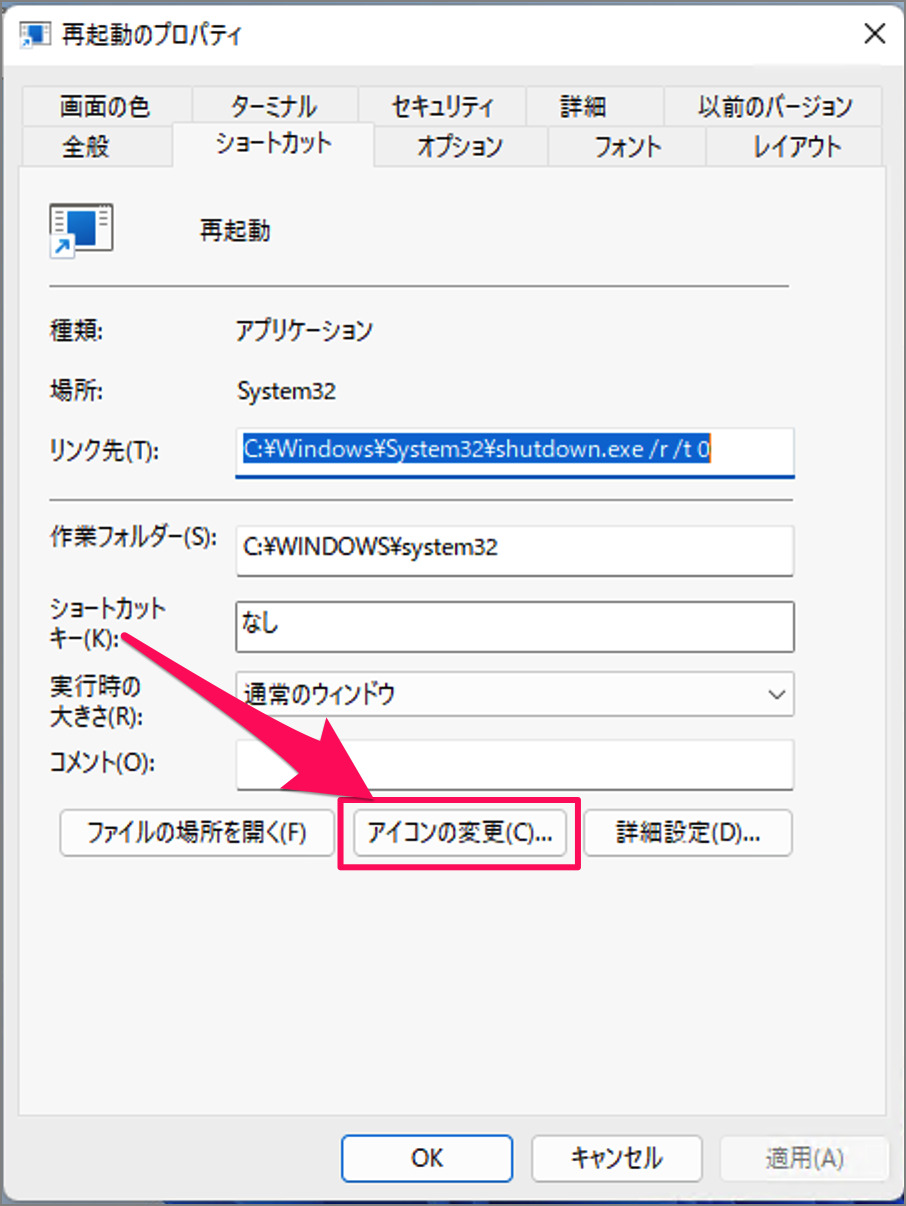Image resolution: width=906 pixels, height=1206 pixels.
Task: Click the コメント(O): label
Action: tap(103, 764)
